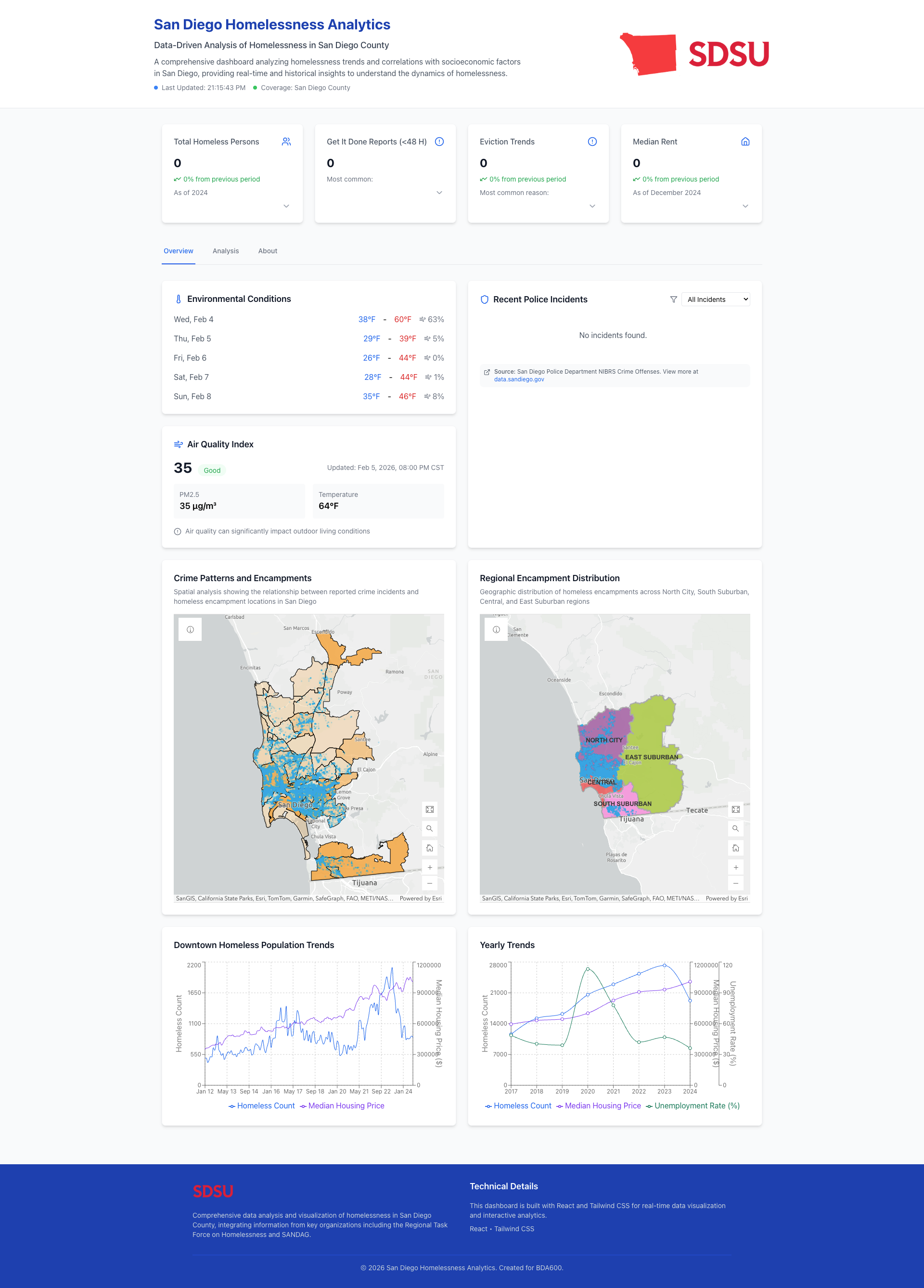Select the EAST SUBURBAN region on the map
This screenshot has width=924, height=1288.
(652, 757)
